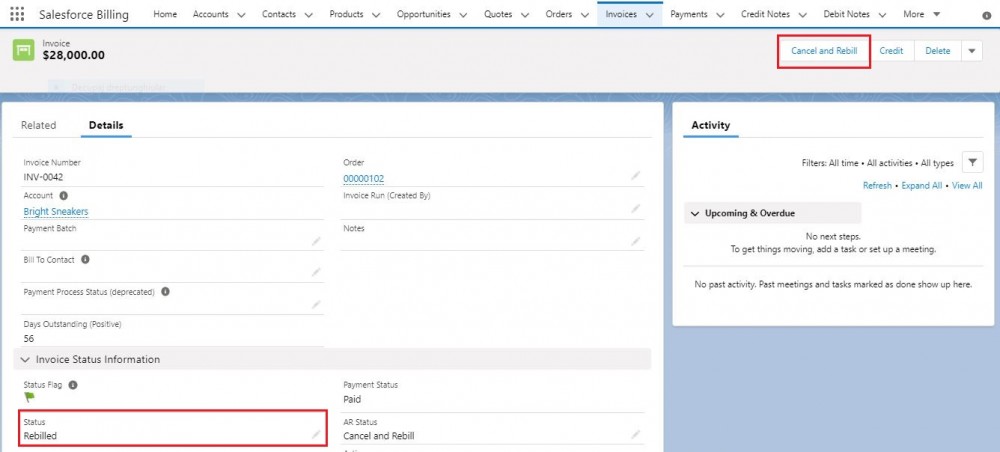Click the Credit button
The image size is (1000, 452).
point(891,51)
